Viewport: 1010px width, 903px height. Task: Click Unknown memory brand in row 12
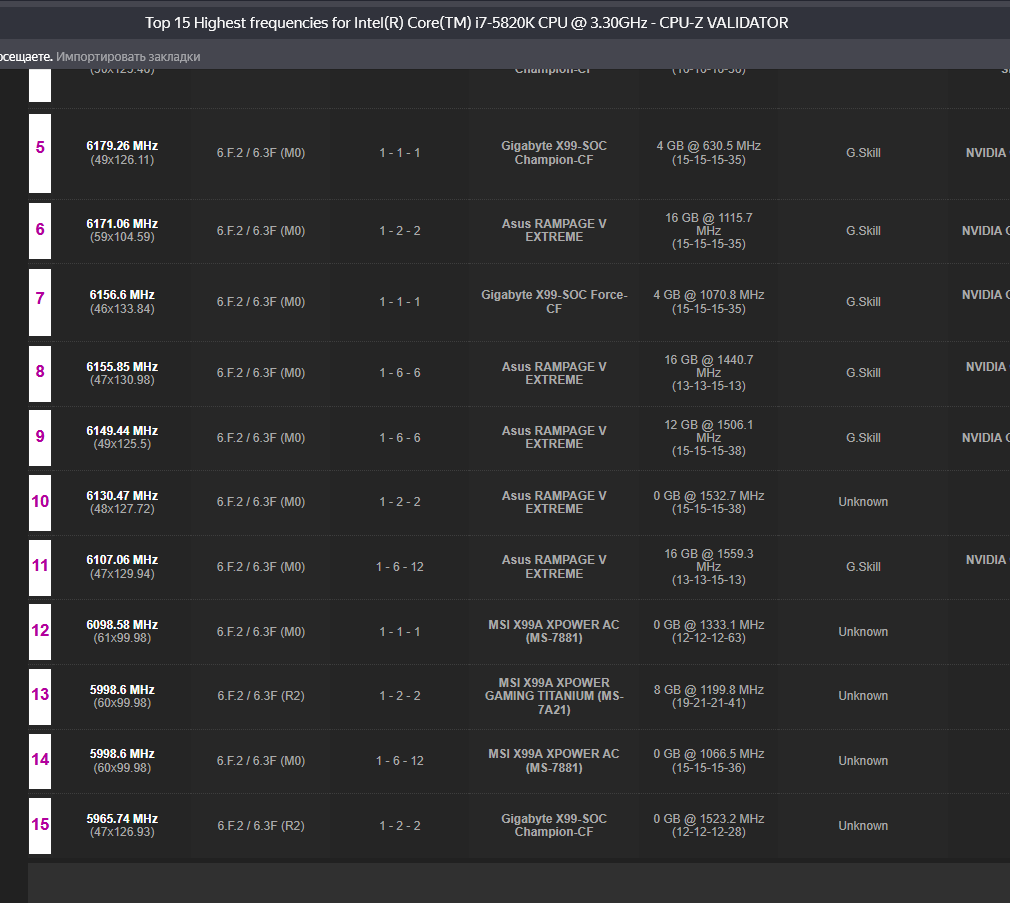[x=863, y=632]
